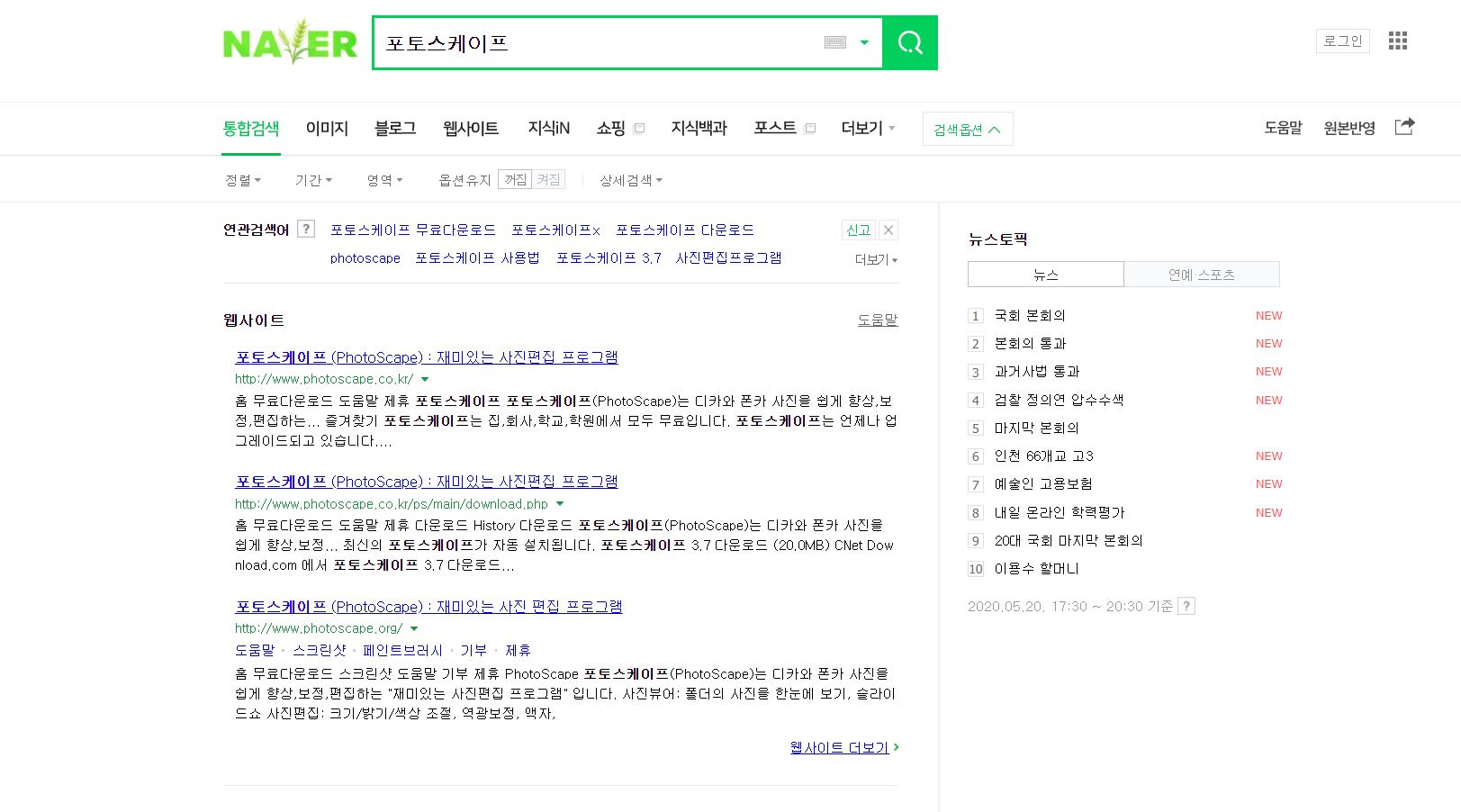Click the 기부 sublink

tap(473, 650)
